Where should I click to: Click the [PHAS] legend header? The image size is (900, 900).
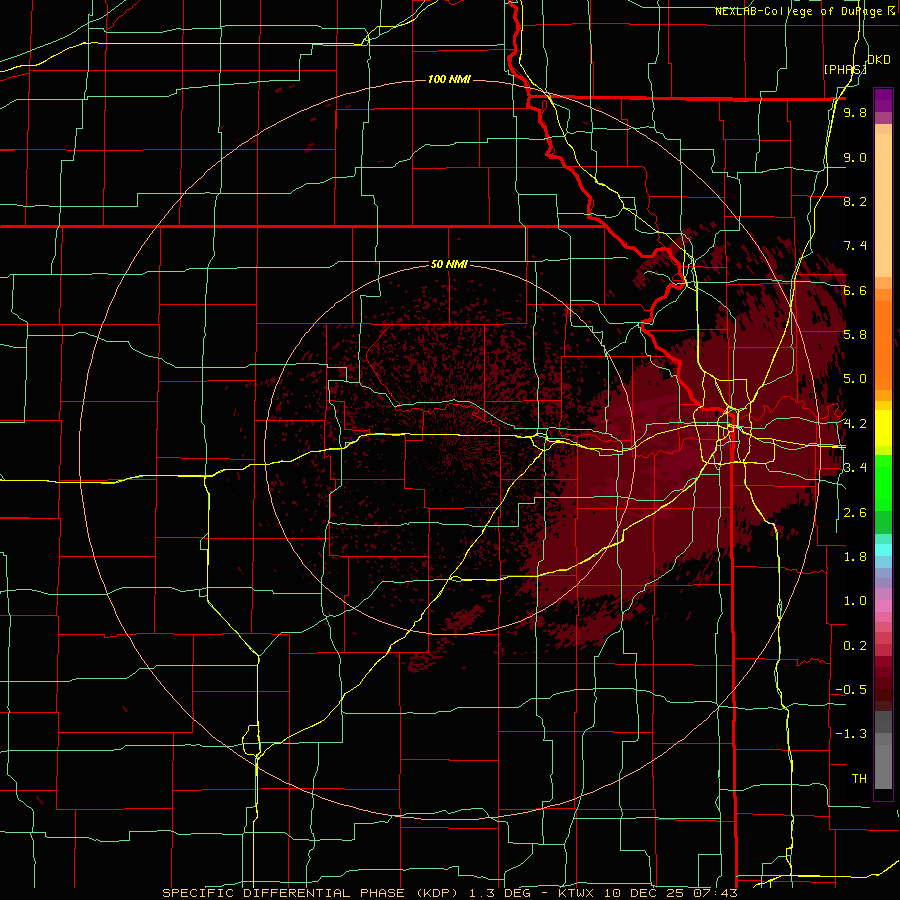pyautogui.click(x=845, y=69)
